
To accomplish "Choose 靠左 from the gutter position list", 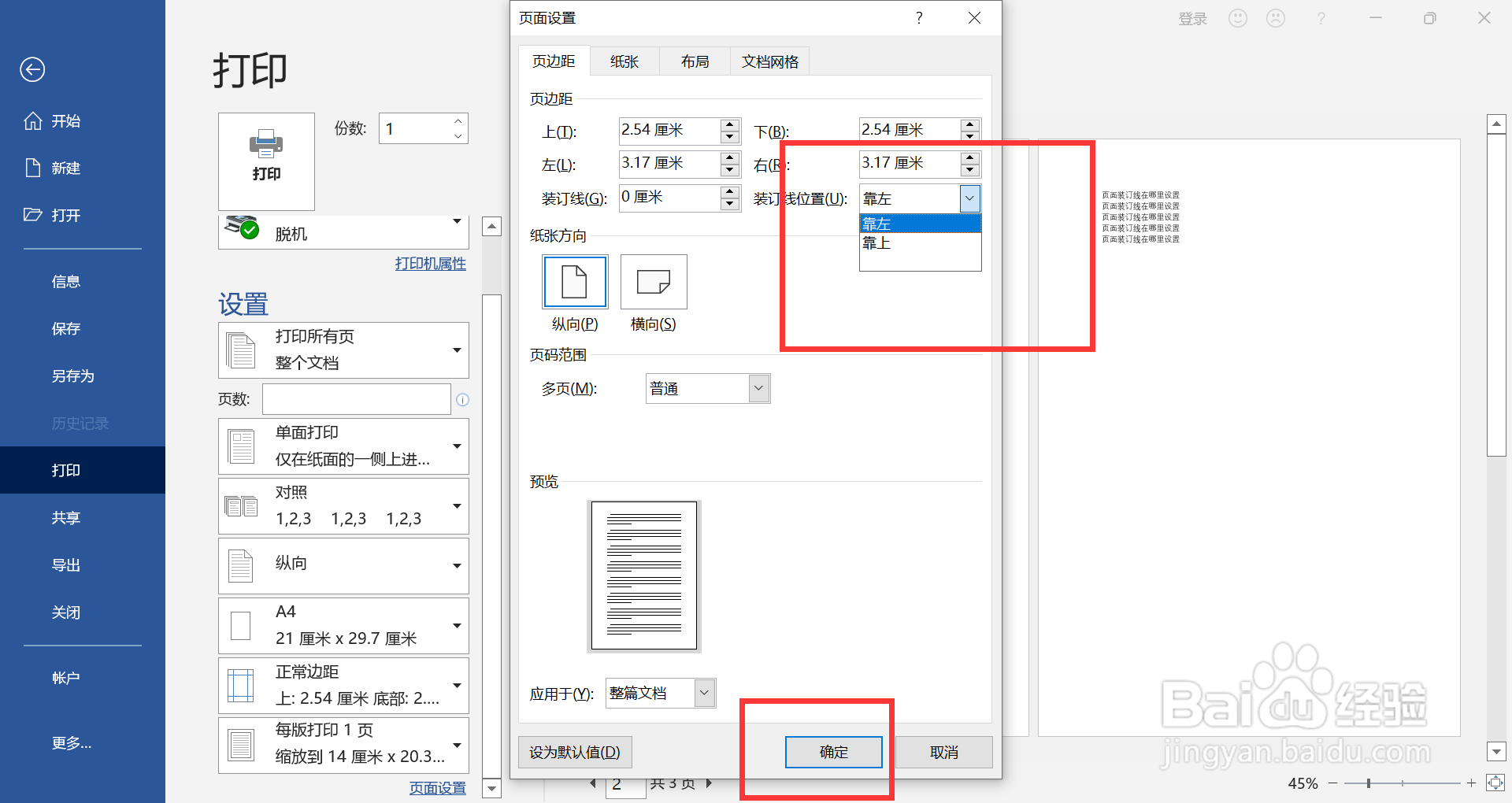I will tap(920, 224).
